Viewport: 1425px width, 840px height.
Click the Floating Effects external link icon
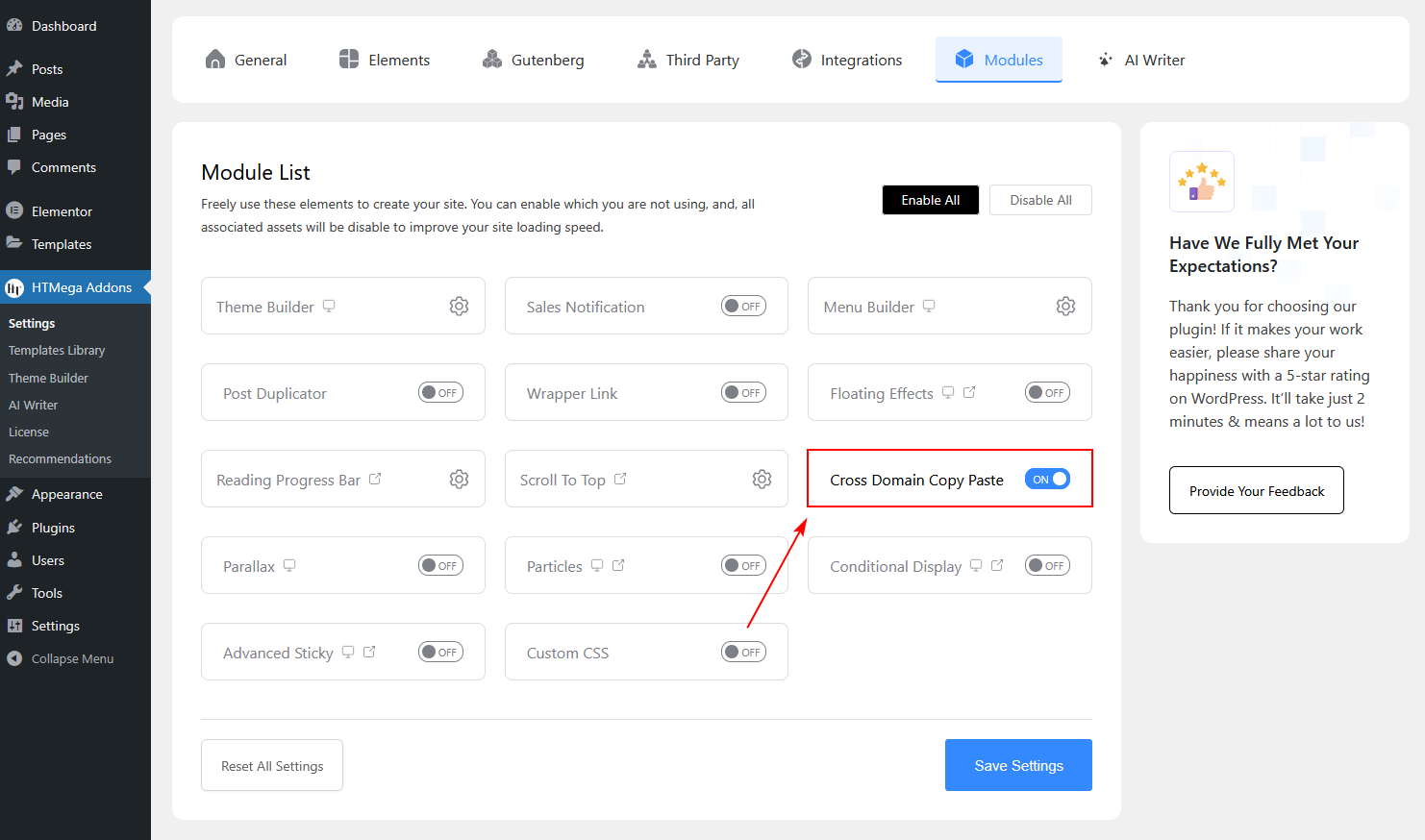point(970,391)
